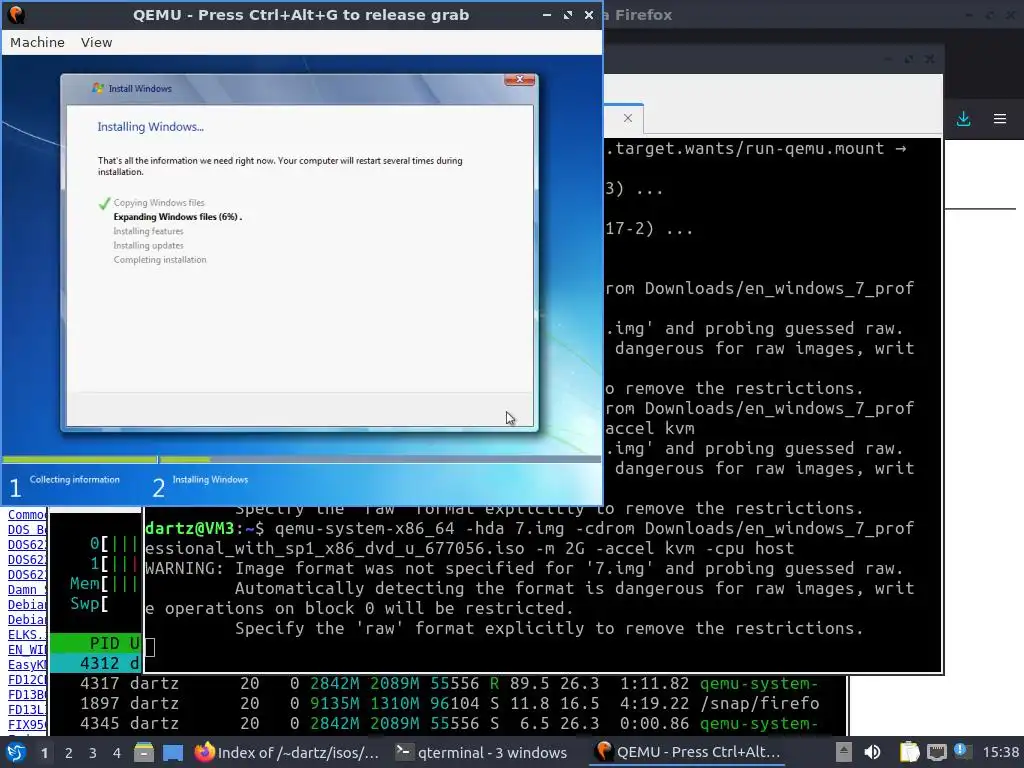Viewport: 1024px width, 768px height.
Task: Select the htop row with PID 4317
Action: tap(449, 684)
